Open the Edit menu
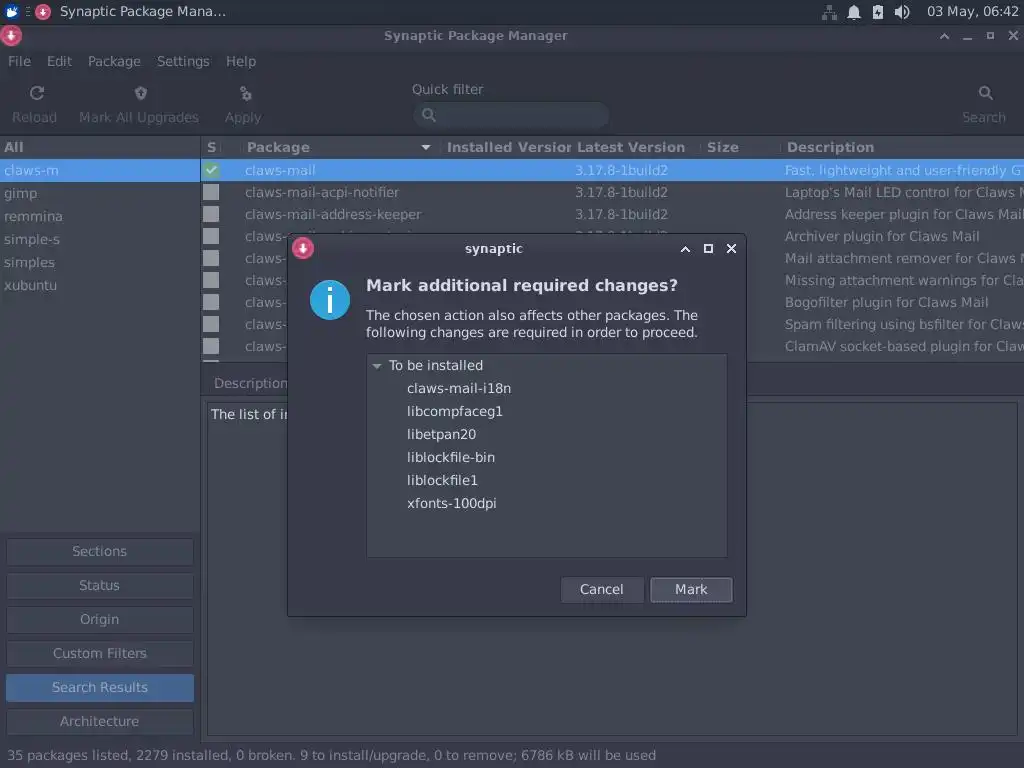This screenshot has width=1024, height=768. (x=59, y=61)
